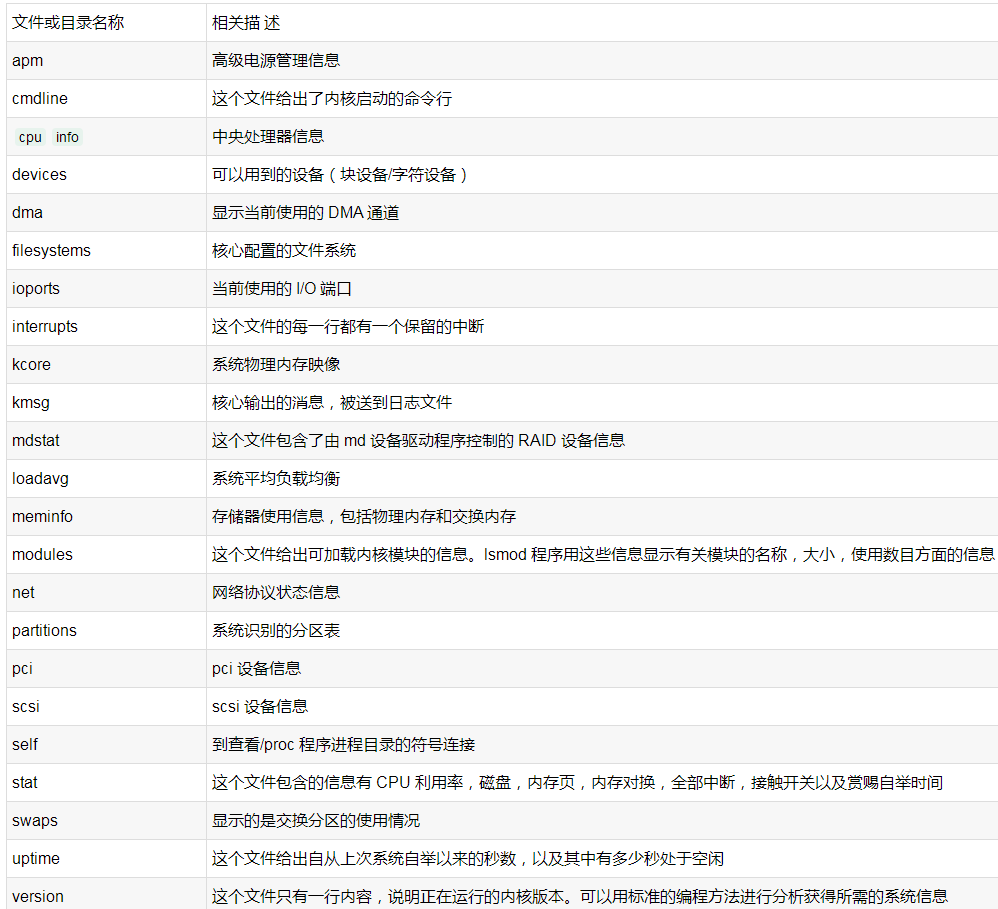Select the 'dma' cell

click(106, 213)
